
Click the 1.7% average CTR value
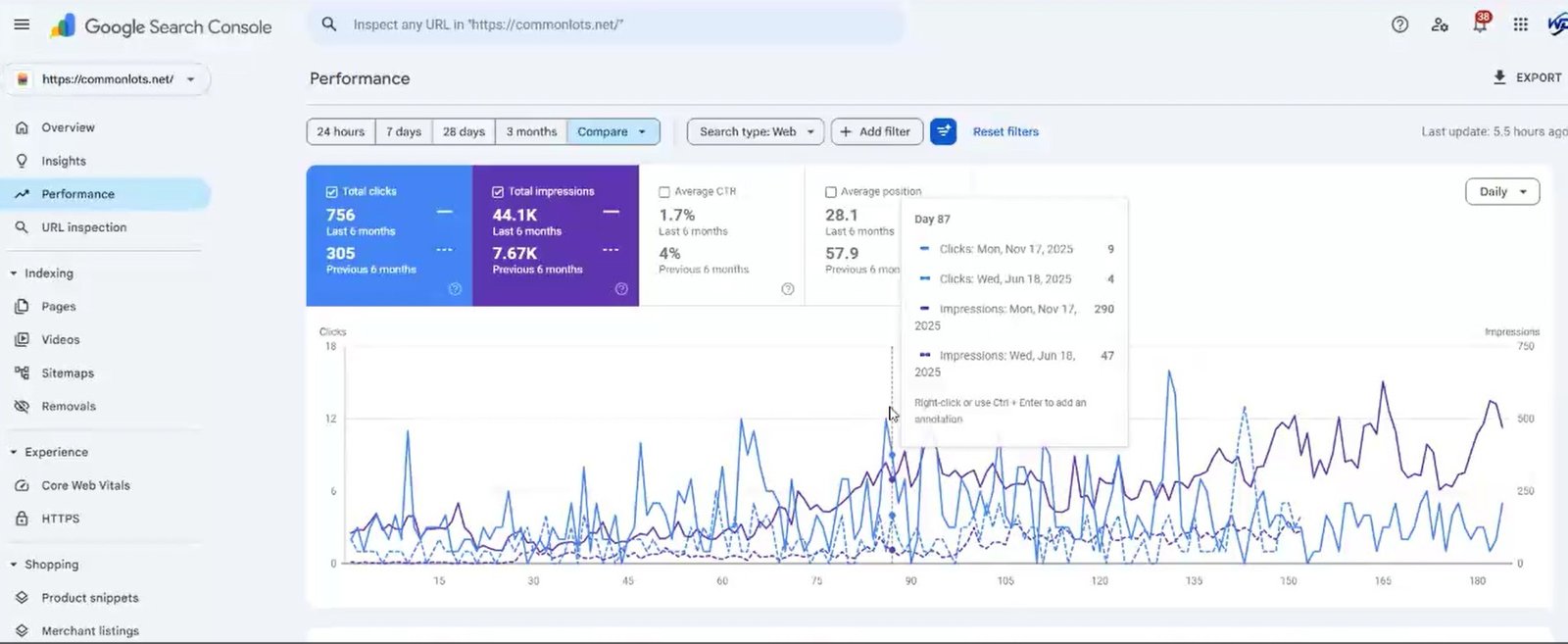tap(677, 215)
